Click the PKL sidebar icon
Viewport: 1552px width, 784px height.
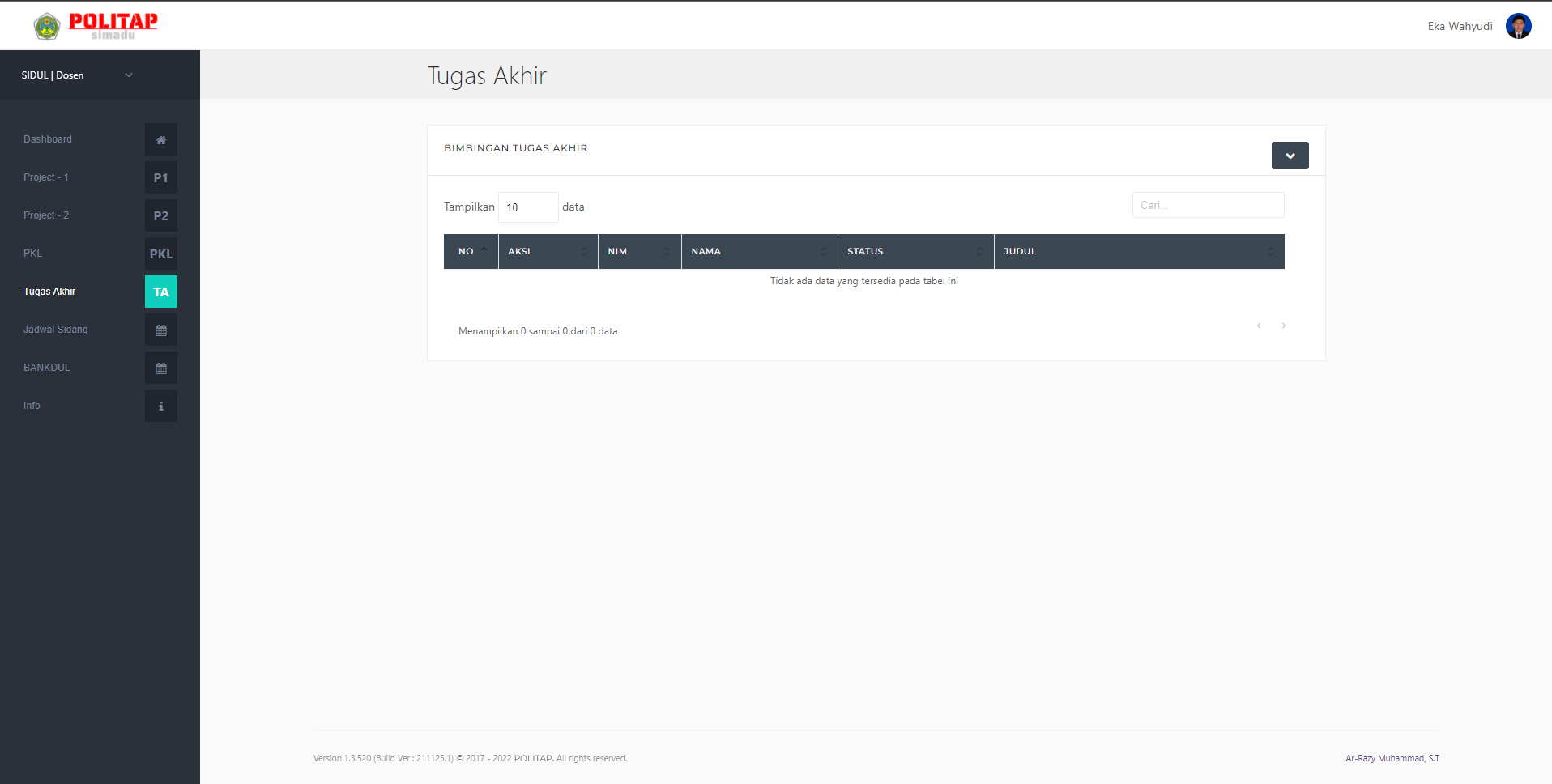pos(161,254)
